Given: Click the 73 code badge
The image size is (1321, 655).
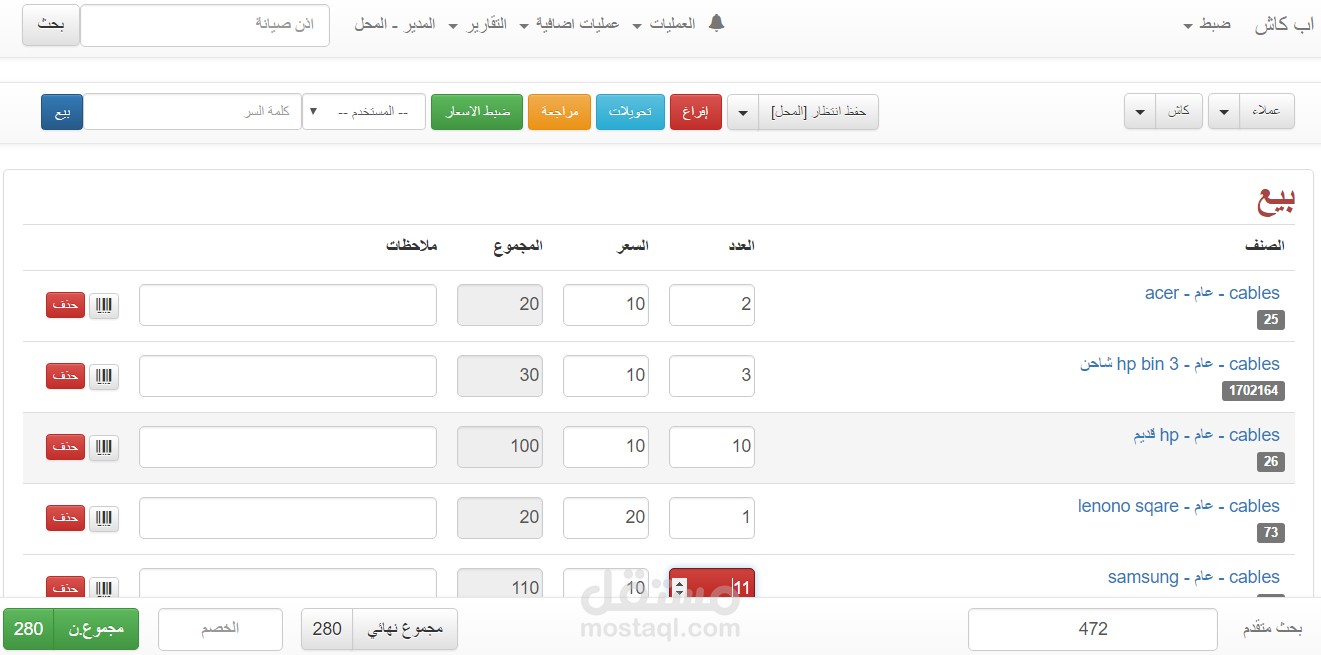Looking at the screenshot, I should click(1271, 533).
